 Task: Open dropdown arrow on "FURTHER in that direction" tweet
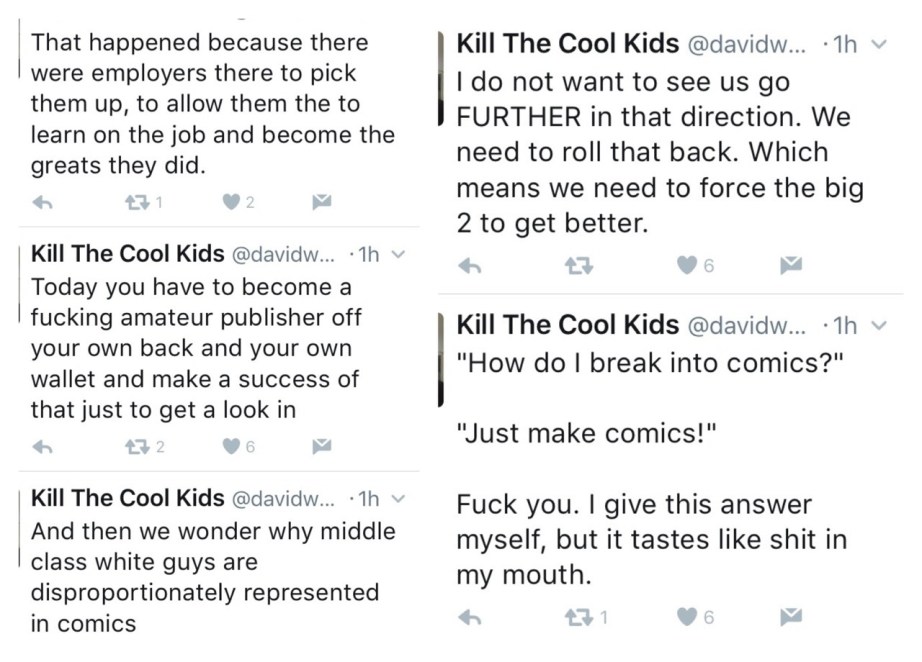coord(879,45)
